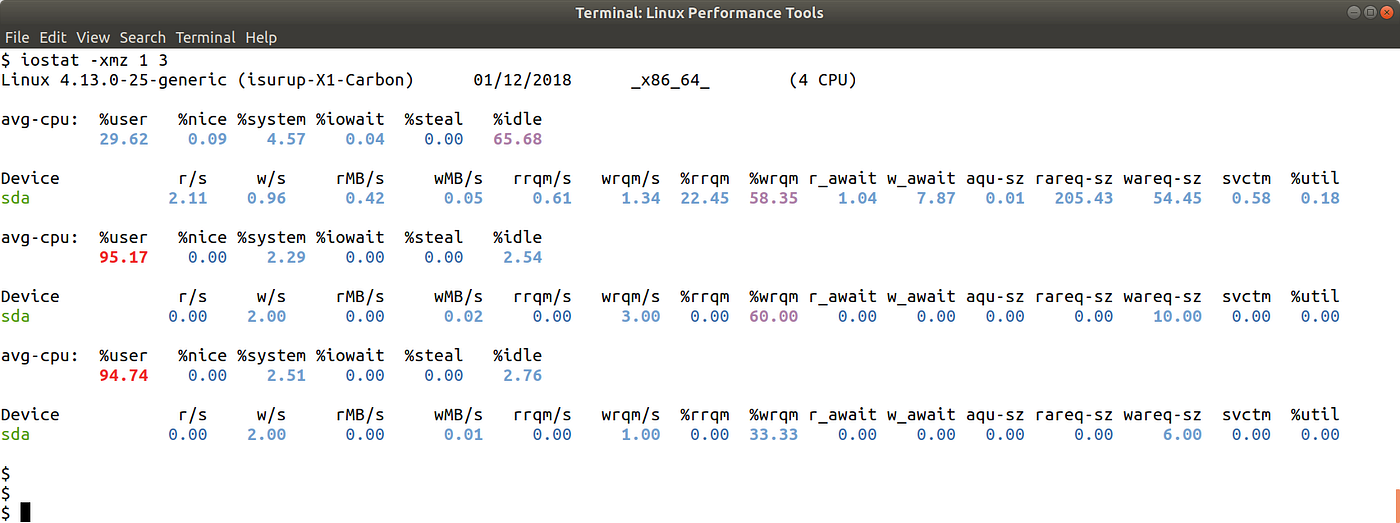
Task: Click the 58.35 %wrqm value
Action: [774, 198]
